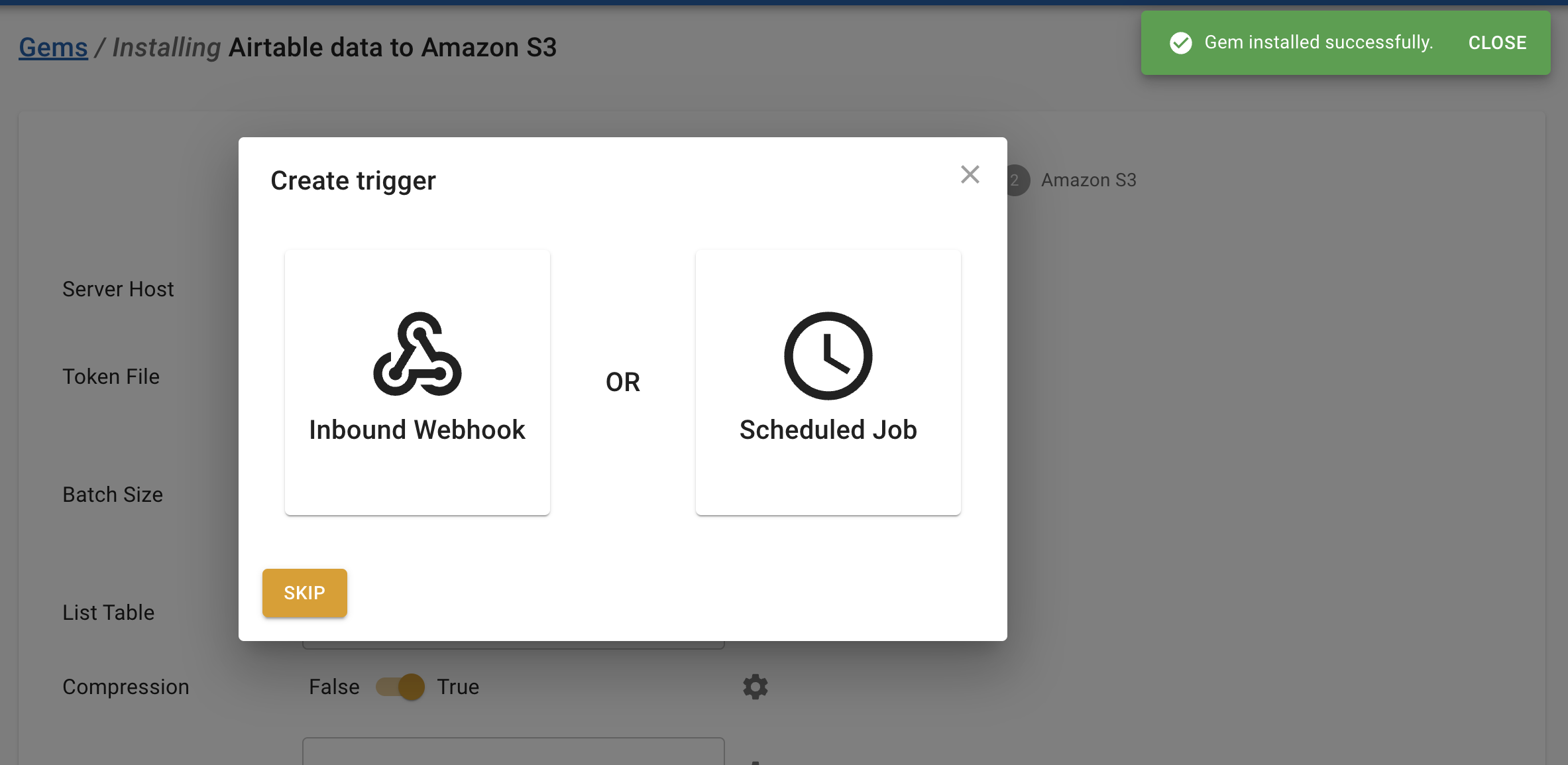
Task: Click the List Table field label
Action: (108, 613)
